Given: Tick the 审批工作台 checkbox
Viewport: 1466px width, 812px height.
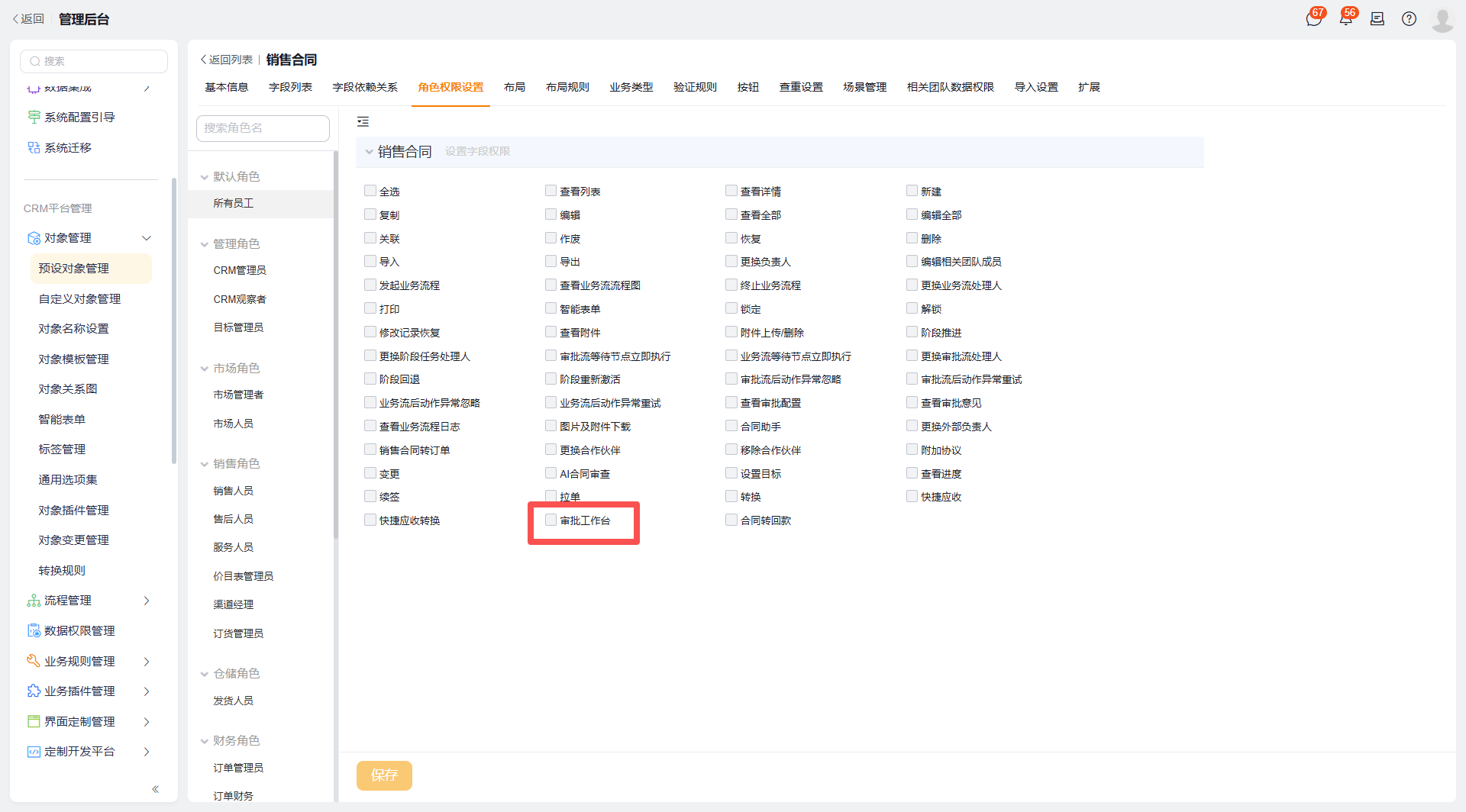Looking at the screenshot, I should click(551, 520).
